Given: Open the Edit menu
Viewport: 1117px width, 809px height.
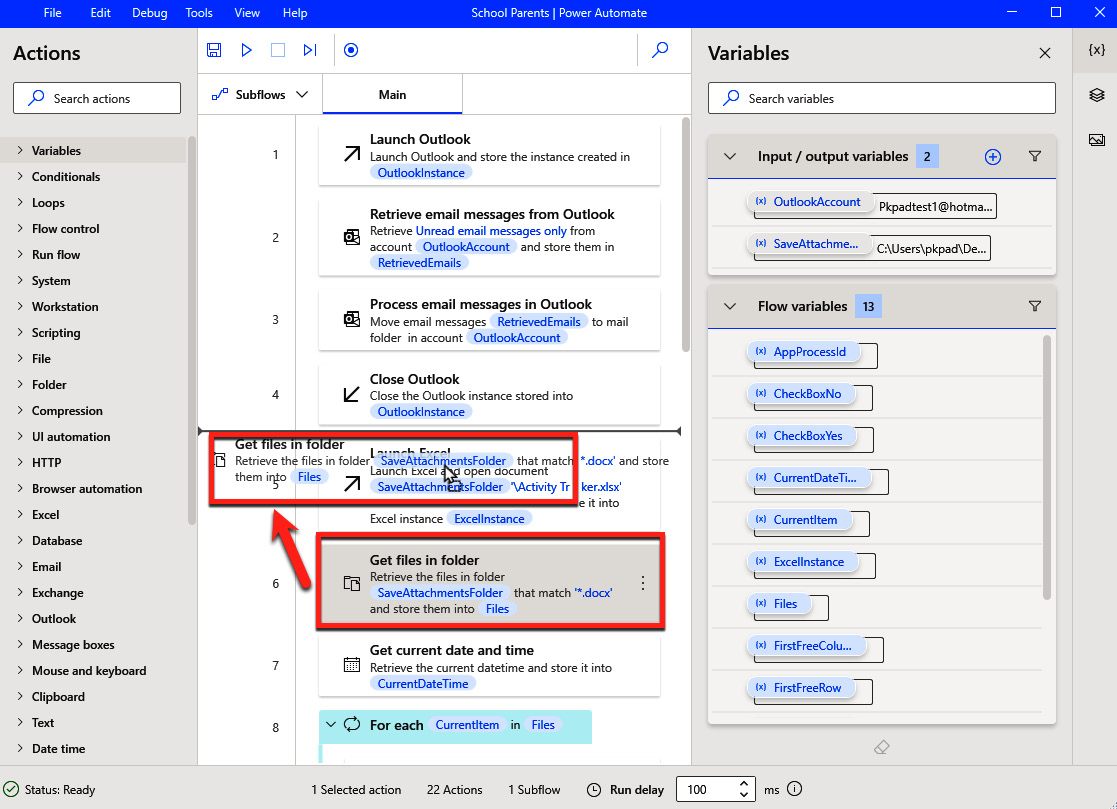Looking at the screenshot, I should [100, 13].
